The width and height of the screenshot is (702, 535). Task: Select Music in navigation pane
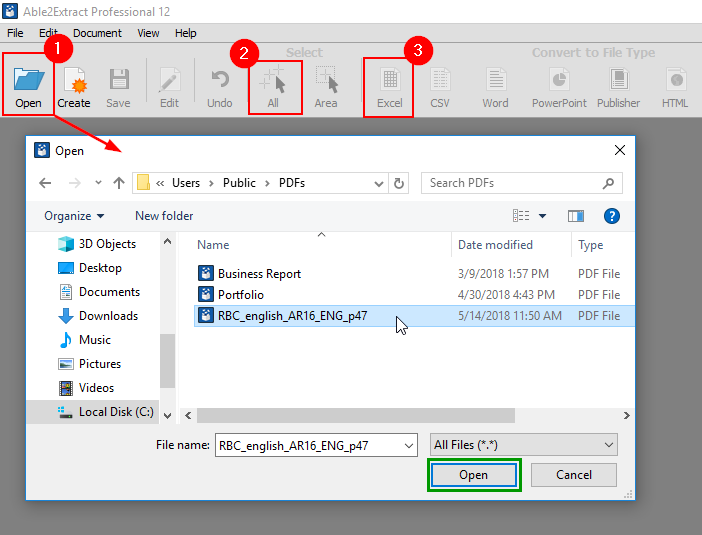pos(84,340)
